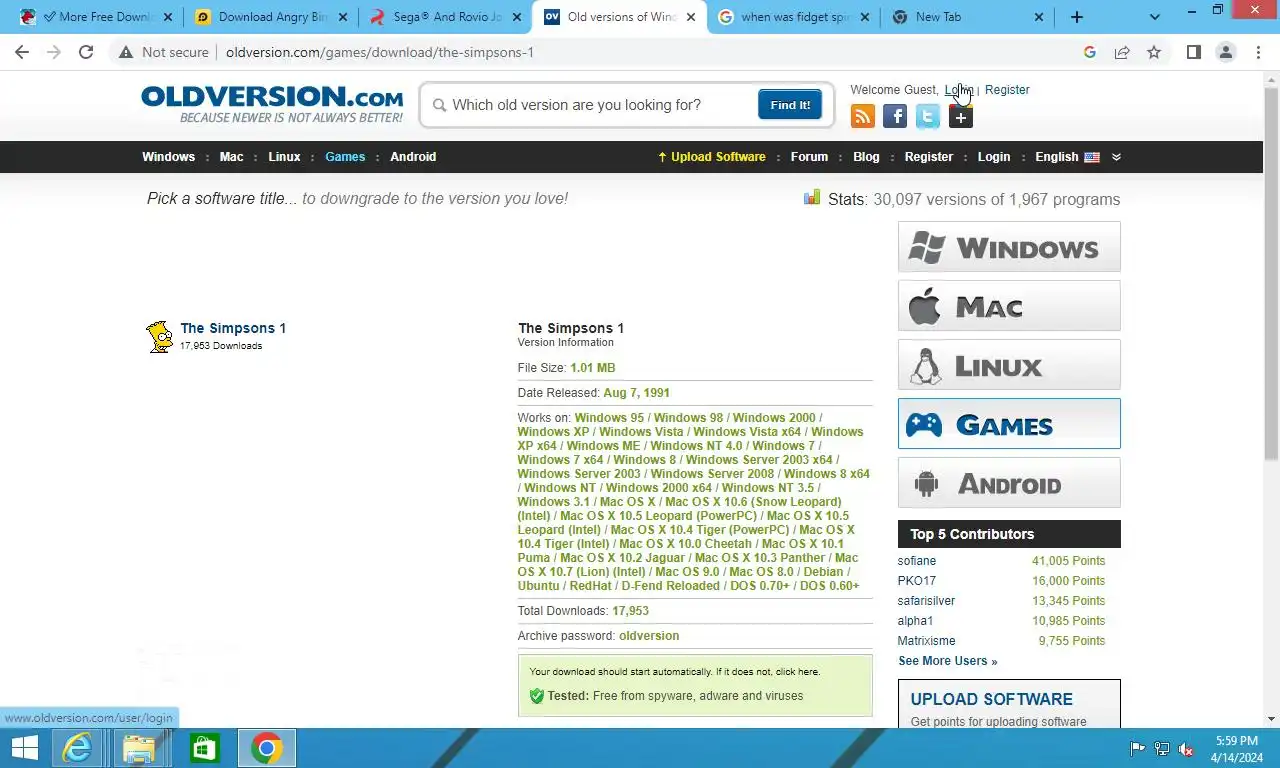Click the stats bar chart icon
The height and width of the screenshot is (768, 1280).
pos(812,198)
